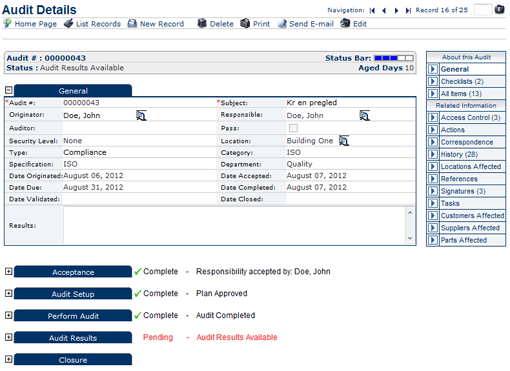Click arrow icon next to General sidebar item
Image resolution: width=510 pixels, height=371 pixels.
click(433, 69)
